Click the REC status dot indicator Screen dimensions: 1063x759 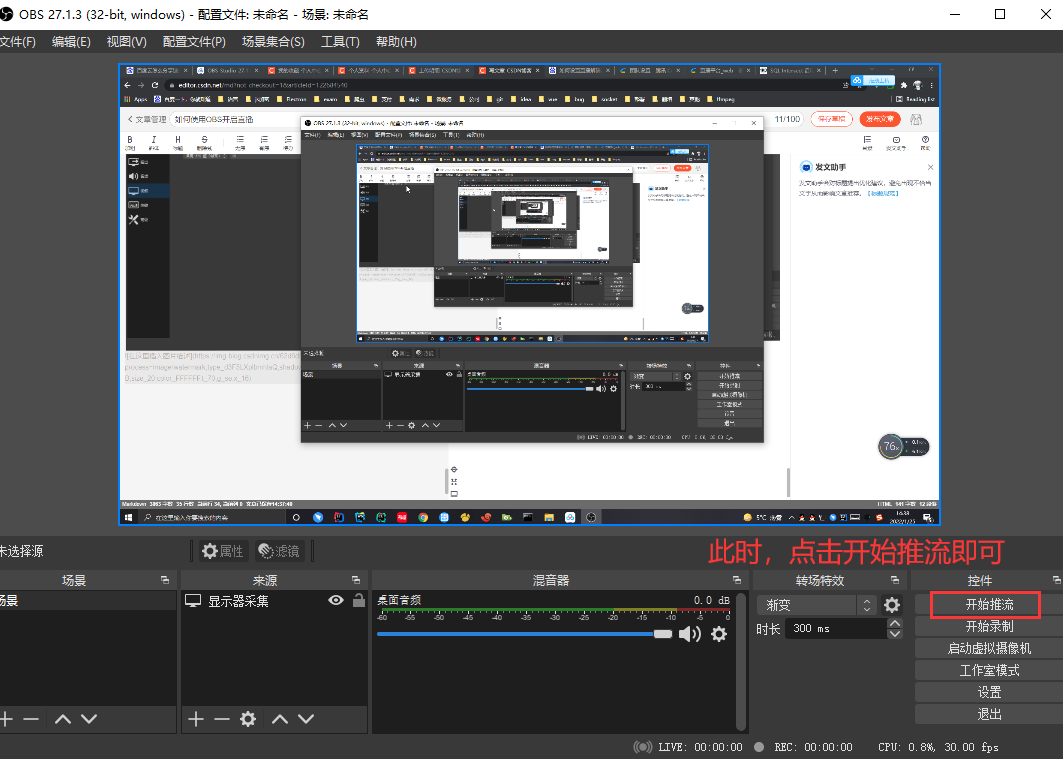pyautogui.click(x=759, y=747)
